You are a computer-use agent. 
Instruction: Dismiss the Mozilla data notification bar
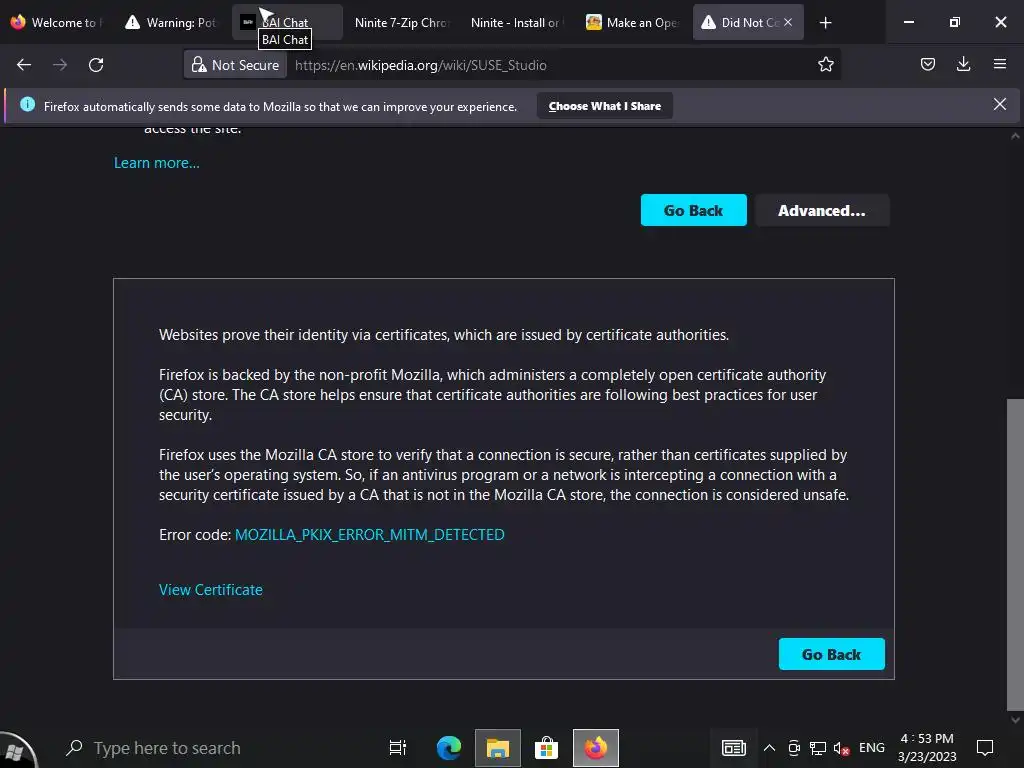click(x=999, y=104)
